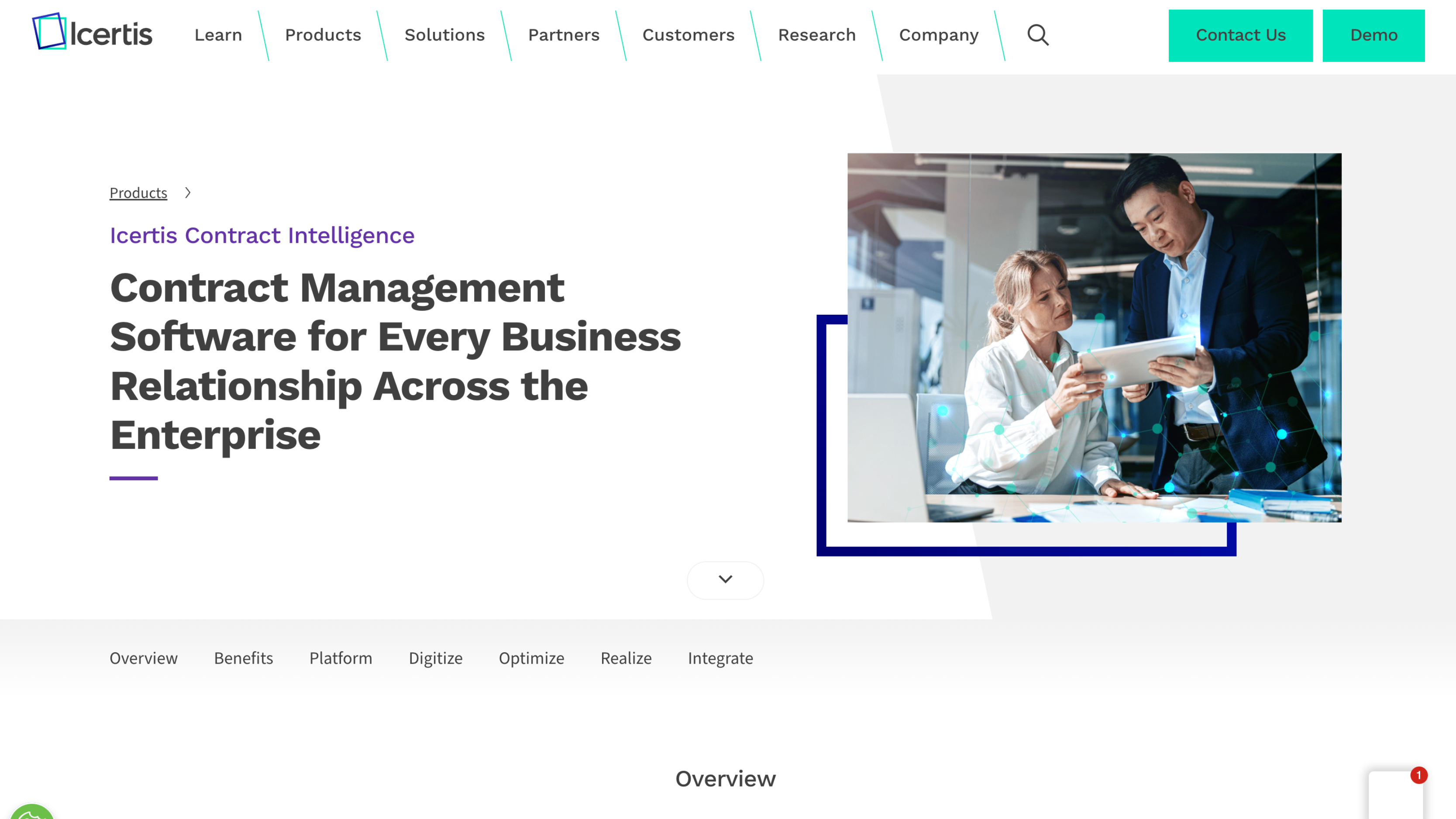
Task: Click the Icertis logo
Action: pos(92,33)
